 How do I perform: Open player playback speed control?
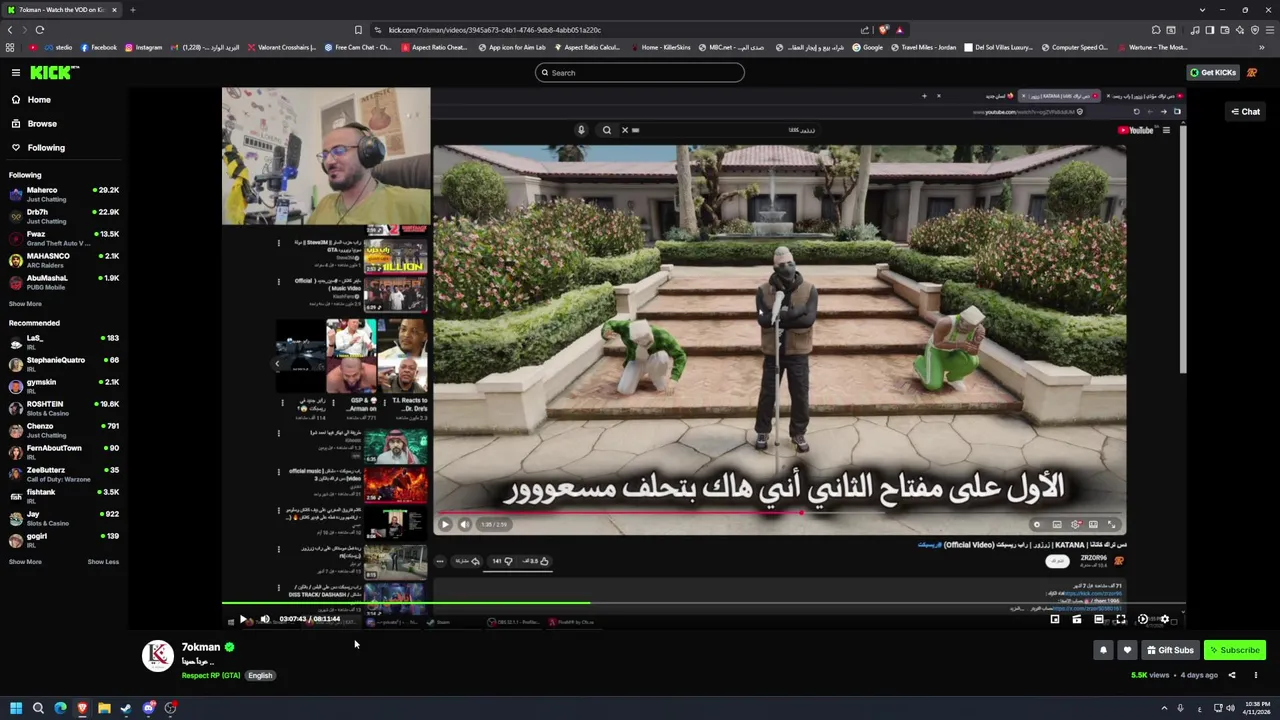point(1143,620)
